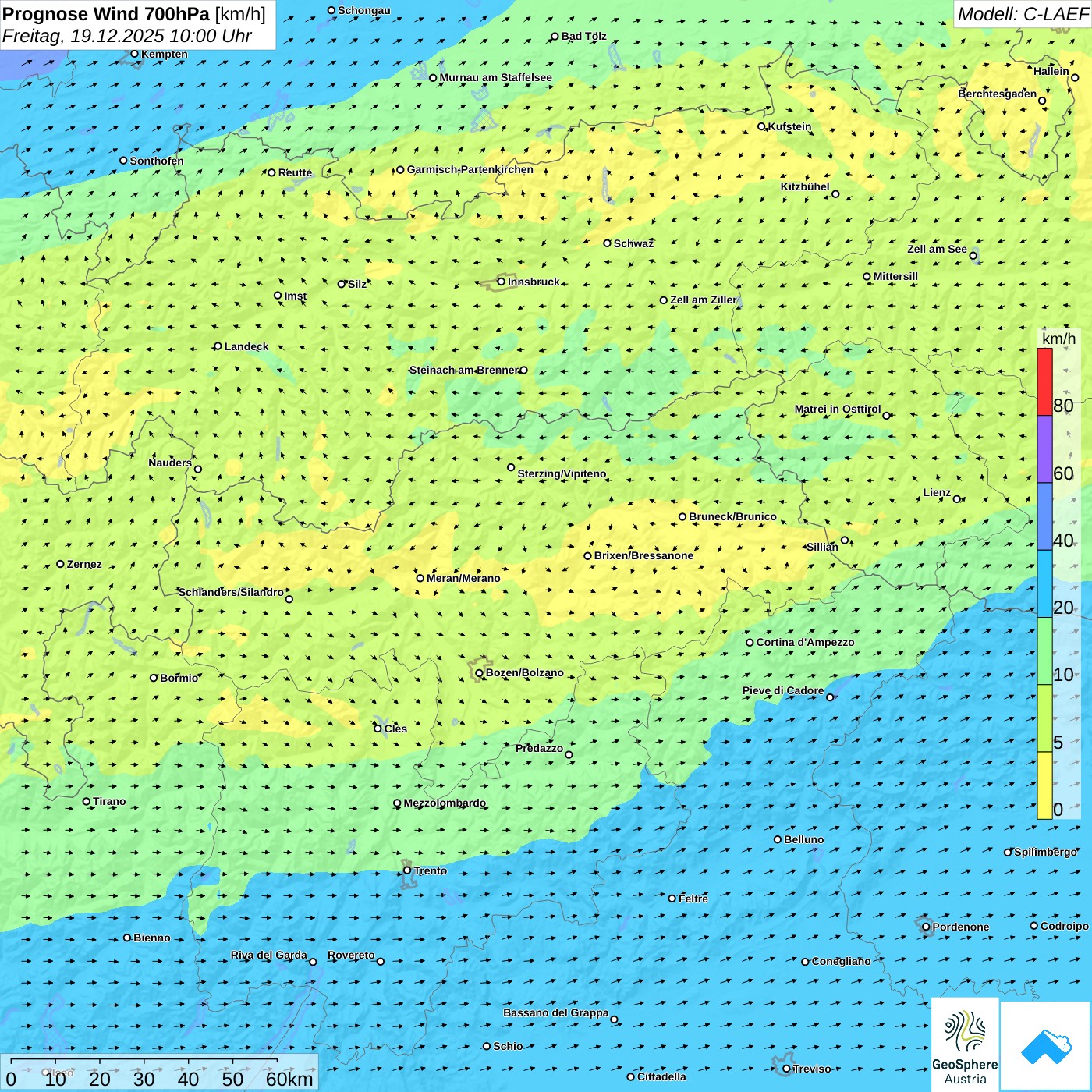Select the Meran/Merano city marker
This screenshot has height=1092, width=1092.
(420, 578)
